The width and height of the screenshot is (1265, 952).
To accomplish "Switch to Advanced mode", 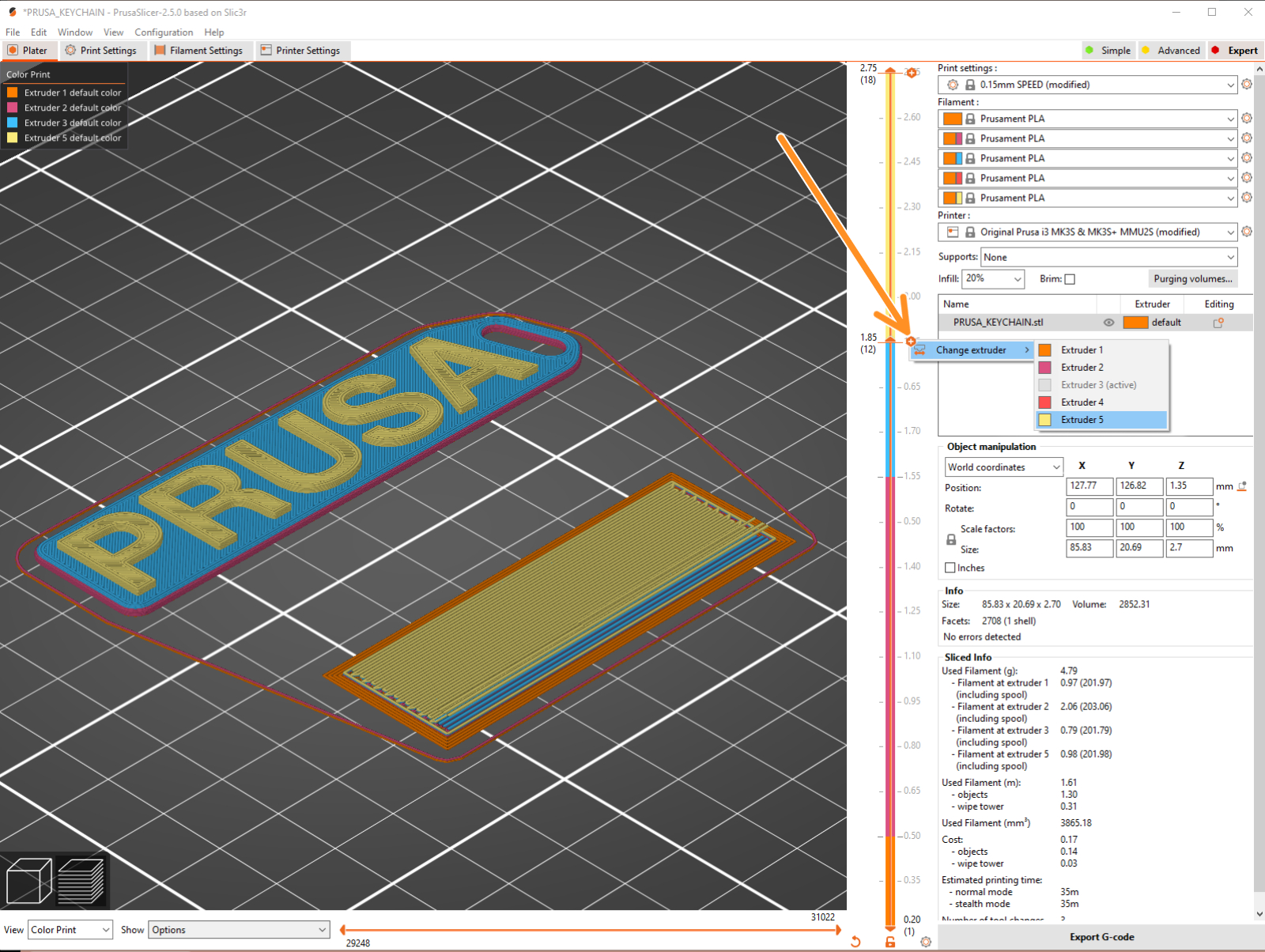I will (1171, 51).
